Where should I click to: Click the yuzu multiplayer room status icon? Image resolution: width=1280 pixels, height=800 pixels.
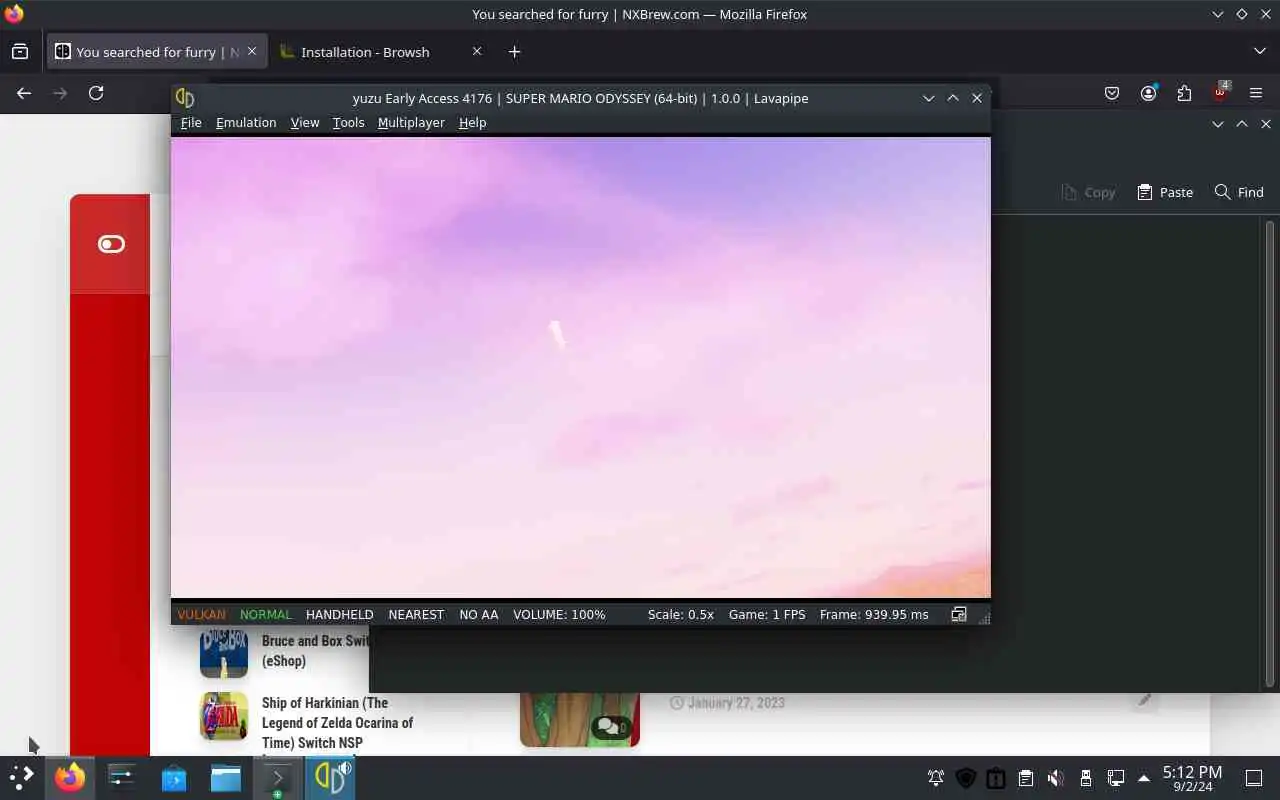click(959, 614)
